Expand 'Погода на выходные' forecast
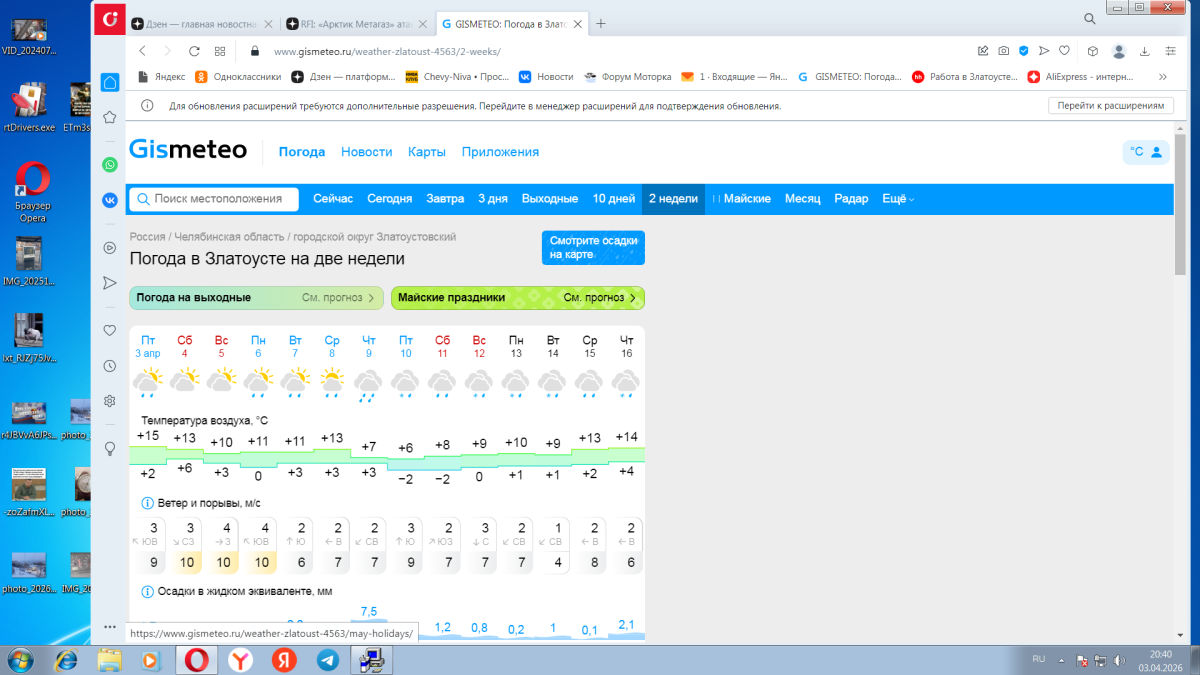This screenshot has height=675, width=1200. tap(257, 298)
